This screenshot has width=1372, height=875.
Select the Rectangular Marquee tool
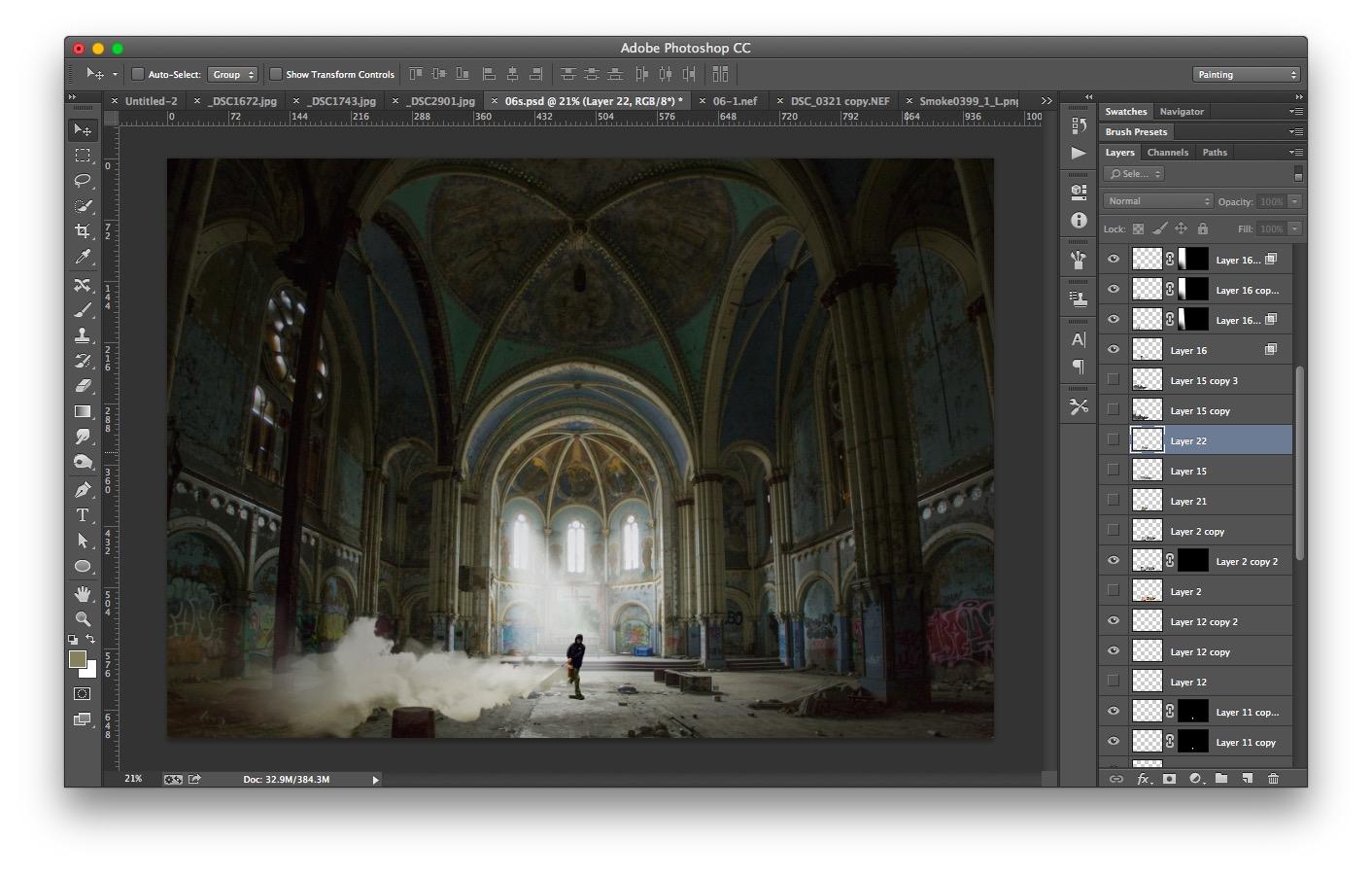83,156
